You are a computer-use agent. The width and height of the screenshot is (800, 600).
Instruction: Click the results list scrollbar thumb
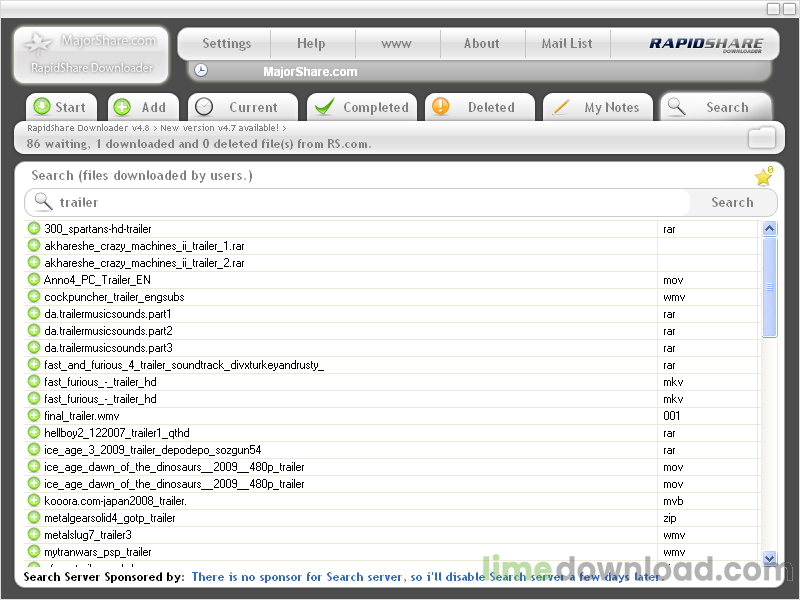769,287
